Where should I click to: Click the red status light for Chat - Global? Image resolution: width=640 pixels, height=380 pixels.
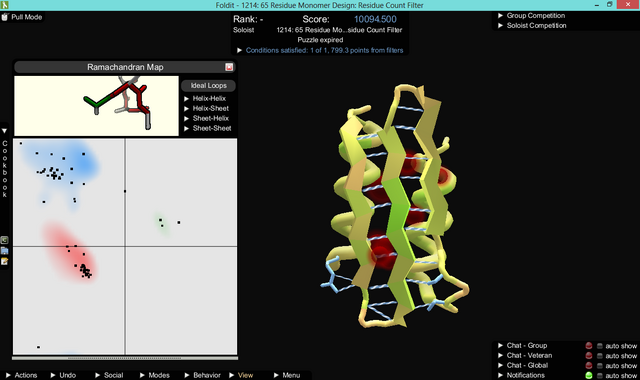[589, 365]
